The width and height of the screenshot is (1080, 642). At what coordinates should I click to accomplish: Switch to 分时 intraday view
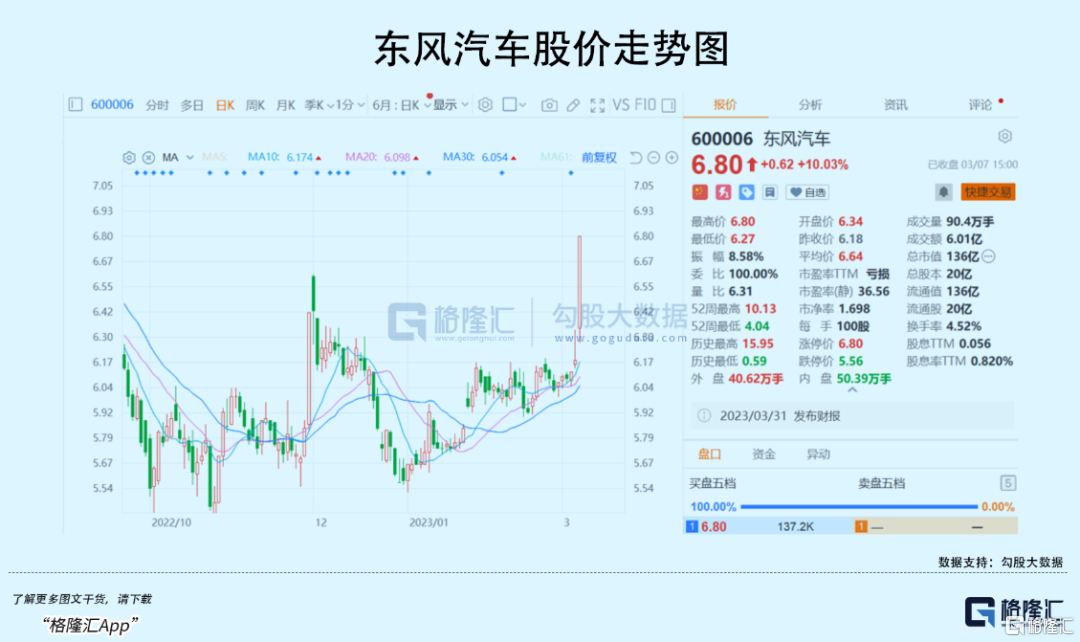(x=157, y=105)
